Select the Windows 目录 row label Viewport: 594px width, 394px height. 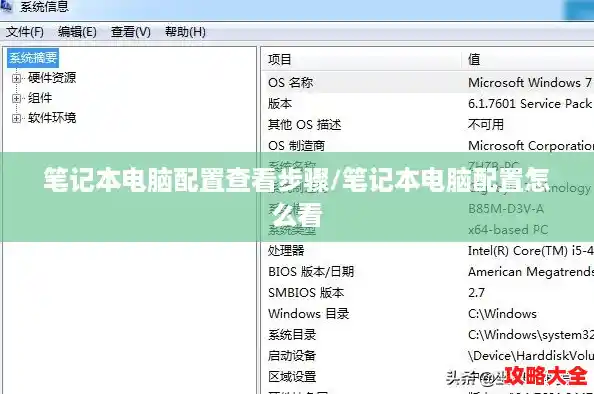(309, 314)
